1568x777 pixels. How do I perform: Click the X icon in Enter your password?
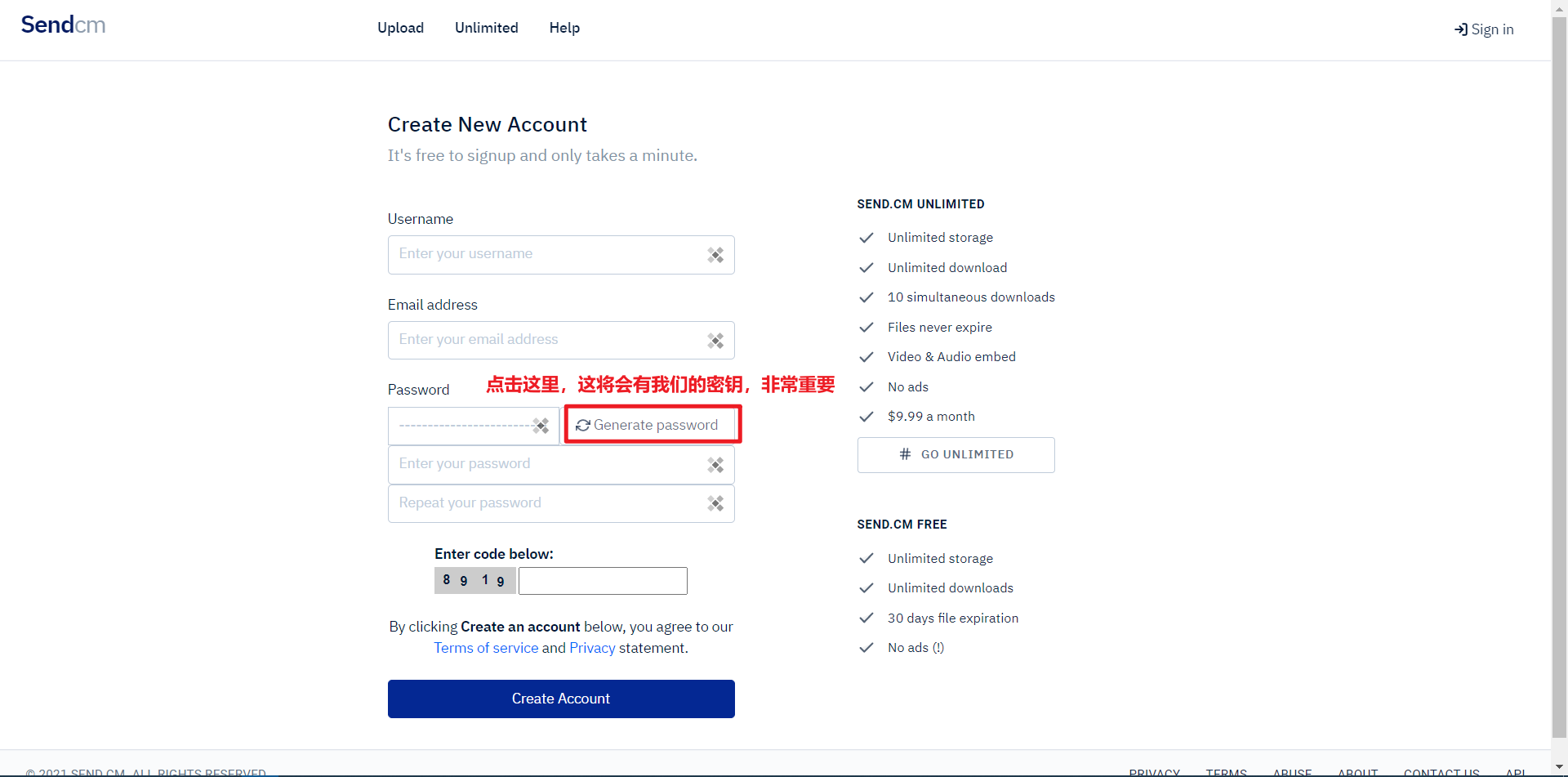pos(716,464)
